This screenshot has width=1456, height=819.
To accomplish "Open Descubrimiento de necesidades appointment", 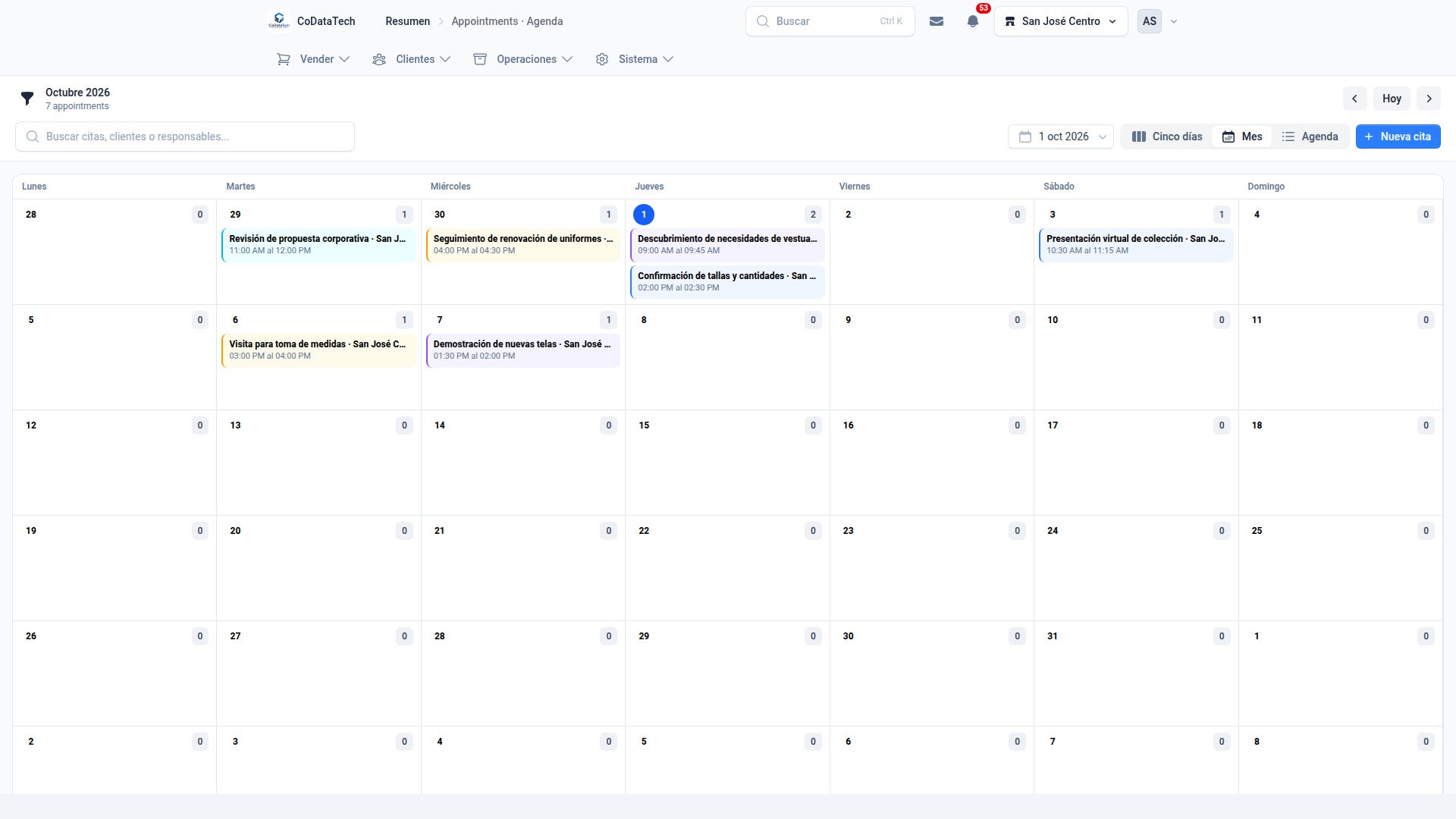I will tap(727, 245).
